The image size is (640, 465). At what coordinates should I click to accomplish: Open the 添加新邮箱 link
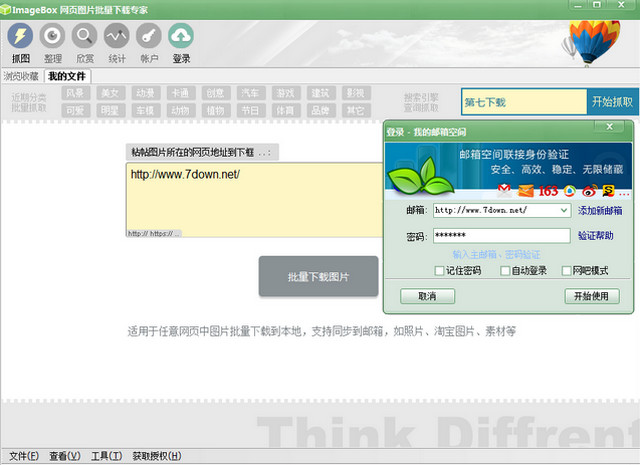pyautogui.click(x=600, y=211)
